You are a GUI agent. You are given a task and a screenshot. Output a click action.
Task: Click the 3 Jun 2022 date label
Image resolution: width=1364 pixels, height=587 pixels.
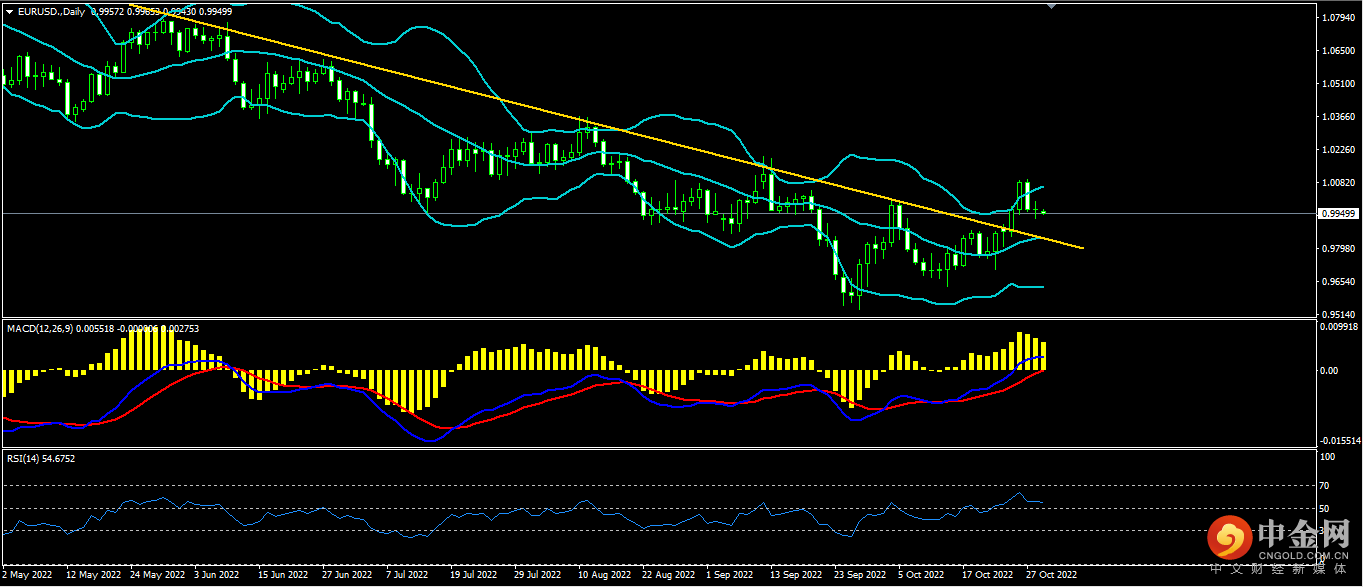tap(217, 576)
